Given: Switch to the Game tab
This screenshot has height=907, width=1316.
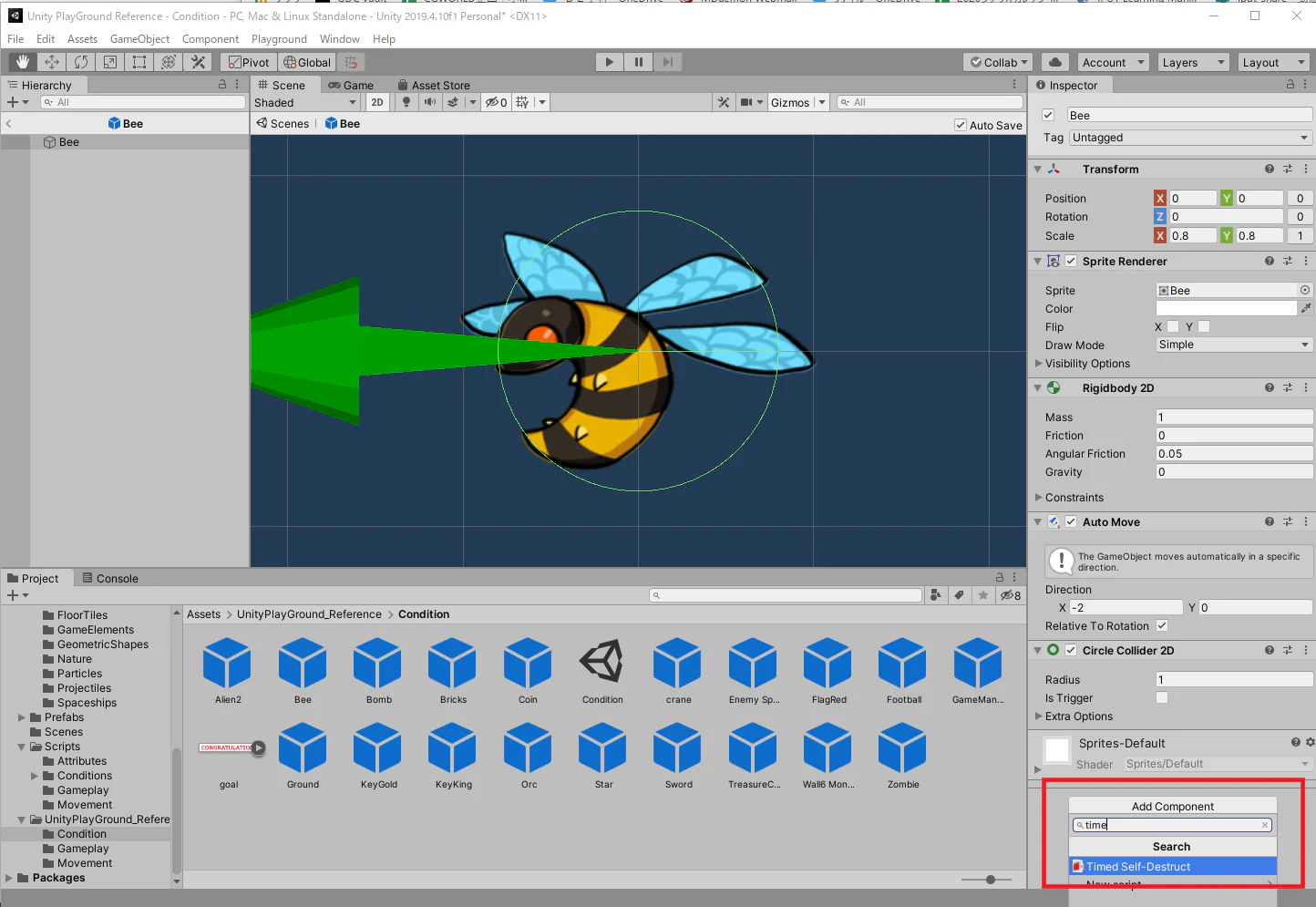Looking at the screenshot, I should pos(351,85).
